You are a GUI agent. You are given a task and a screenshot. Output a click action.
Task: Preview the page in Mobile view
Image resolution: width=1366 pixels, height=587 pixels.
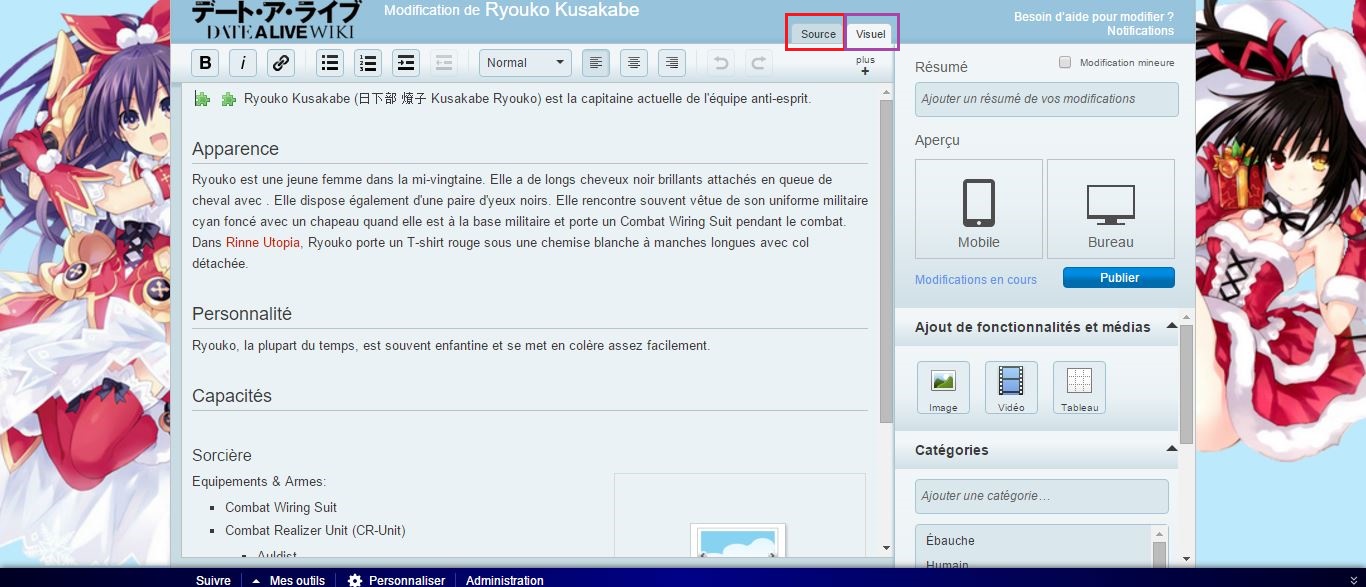click(979, 210)
